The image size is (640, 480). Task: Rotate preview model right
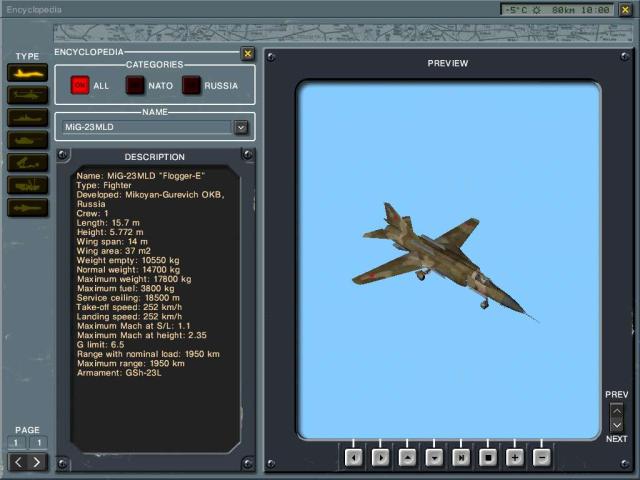point(380,458)
